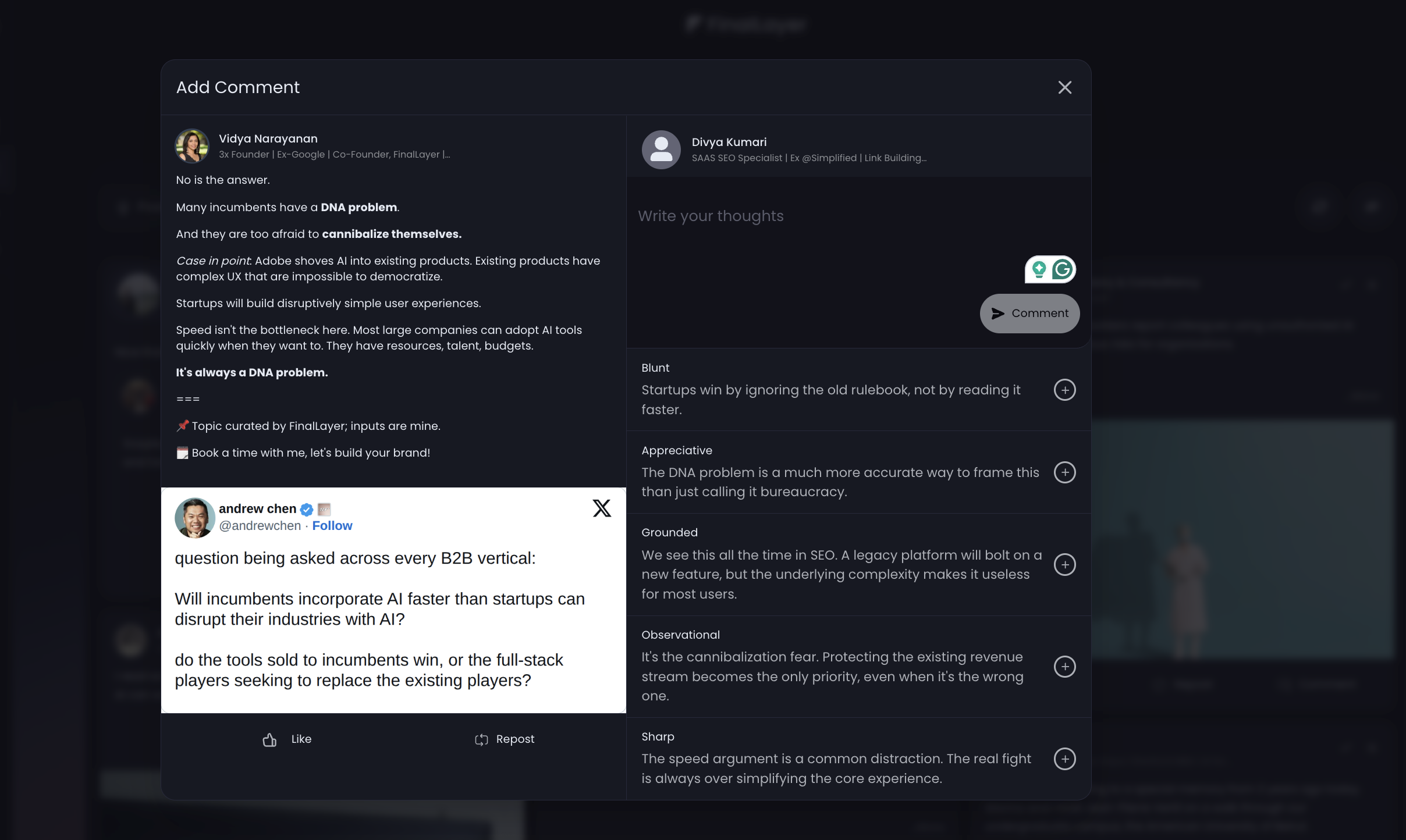
Task: Add the Blunt suggestion with plus icon
Action: click(x=1064, y=390)
